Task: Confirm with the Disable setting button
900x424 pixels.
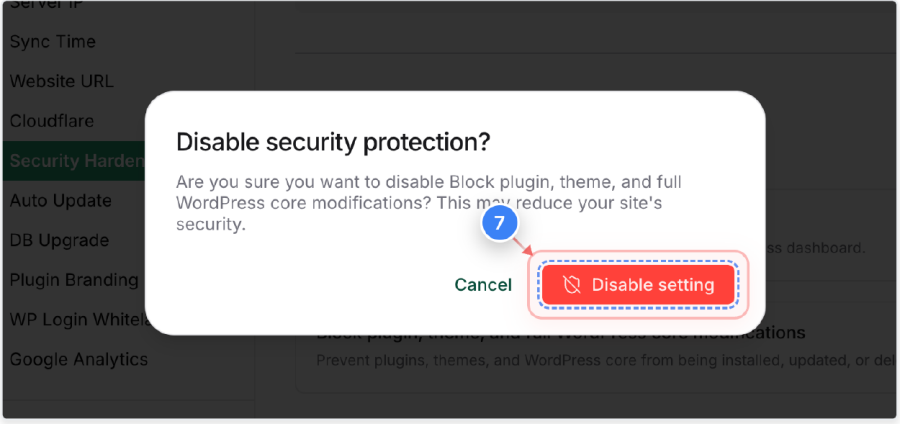Action: point(638,285)
